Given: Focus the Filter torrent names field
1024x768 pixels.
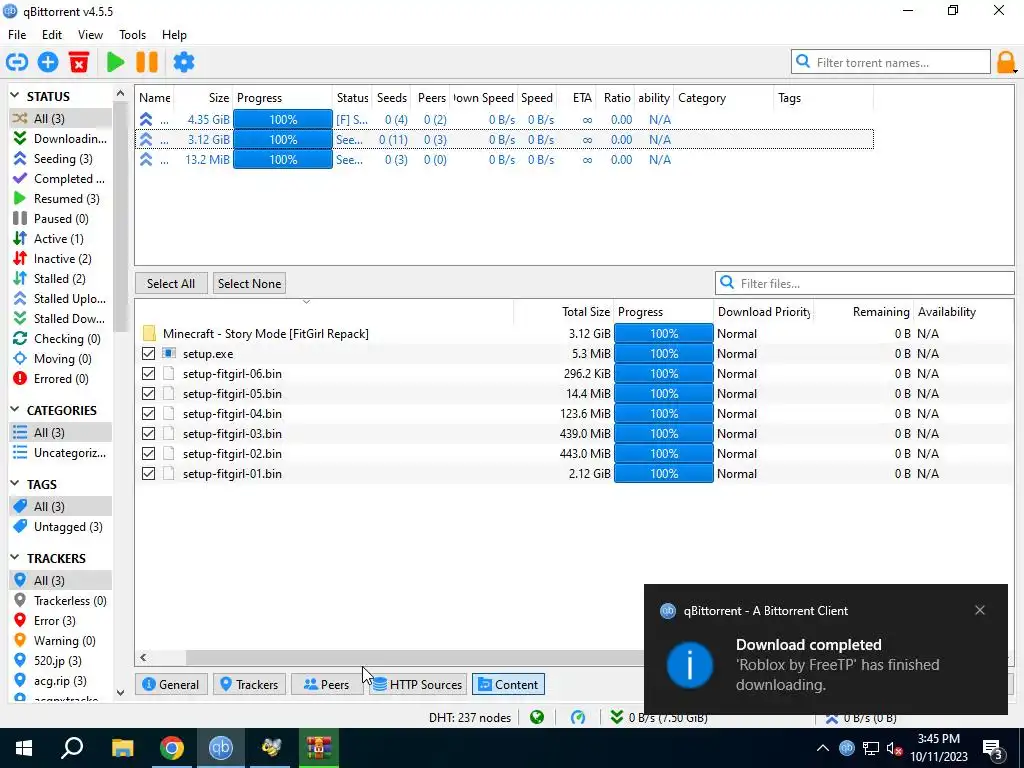Looking at the screenshot, I should coord(891,63).
